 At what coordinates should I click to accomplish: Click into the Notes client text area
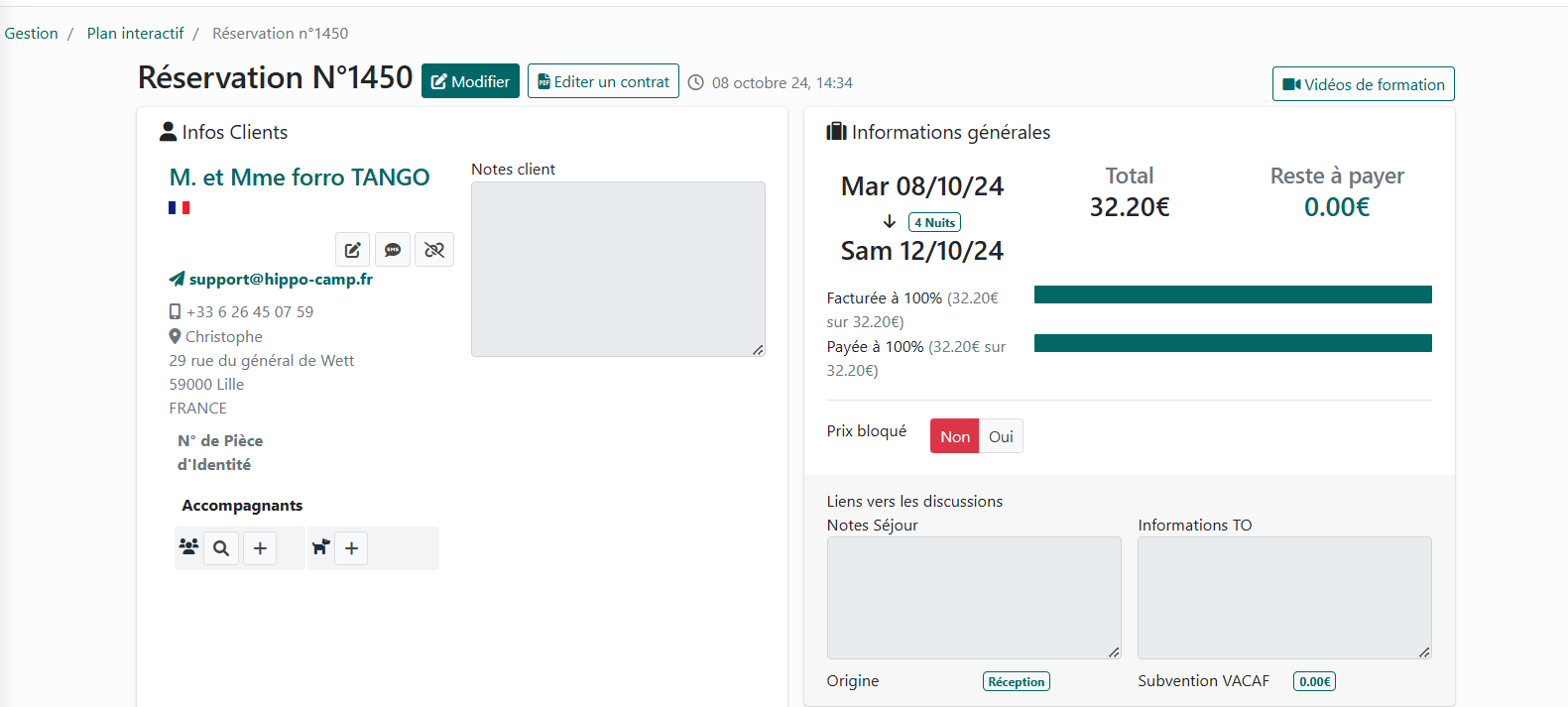pos(618,269)
